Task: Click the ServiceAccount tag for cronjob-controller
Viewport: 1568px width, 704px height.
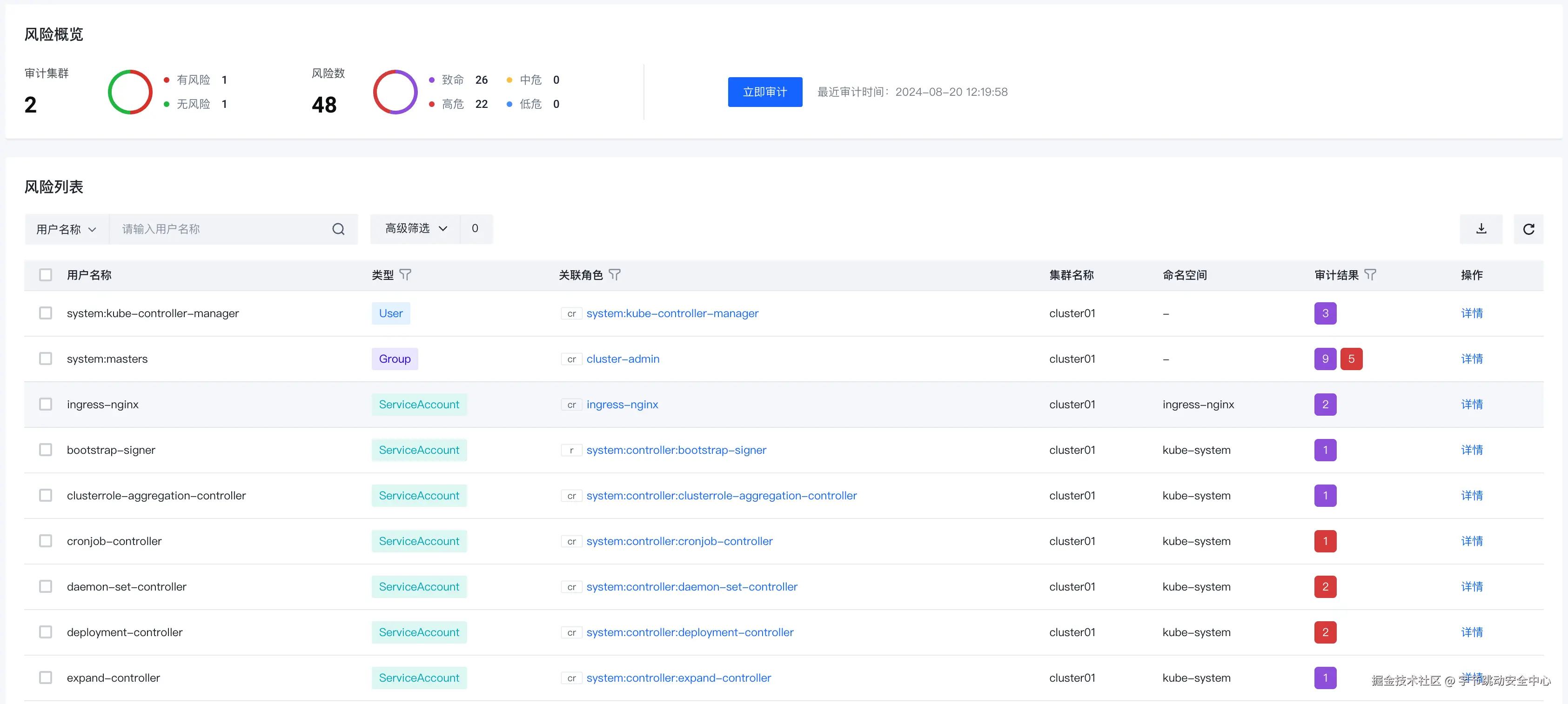Action: click(419, 541)
